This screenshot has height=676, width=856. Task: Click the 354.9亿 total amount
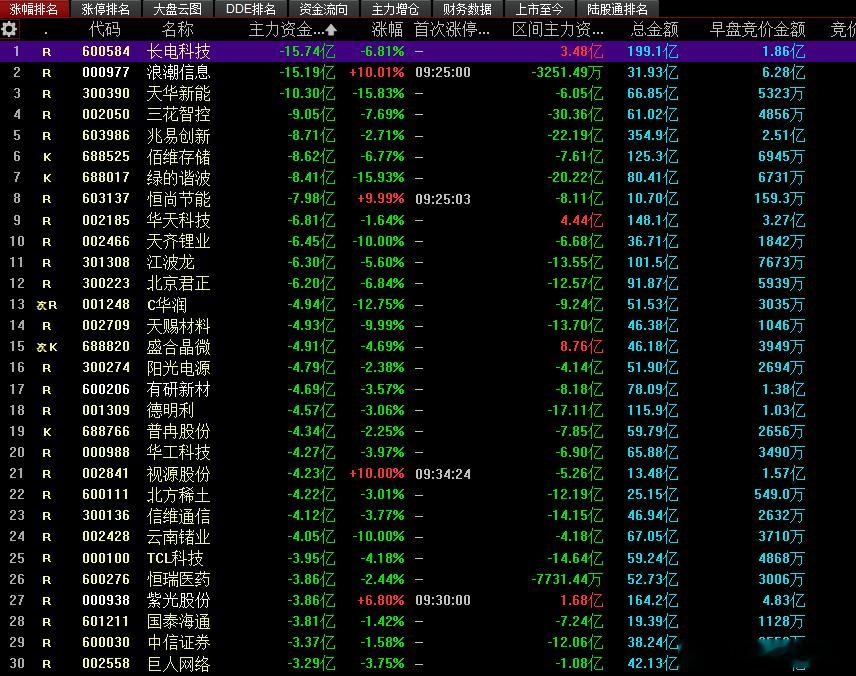coord(652,135)
